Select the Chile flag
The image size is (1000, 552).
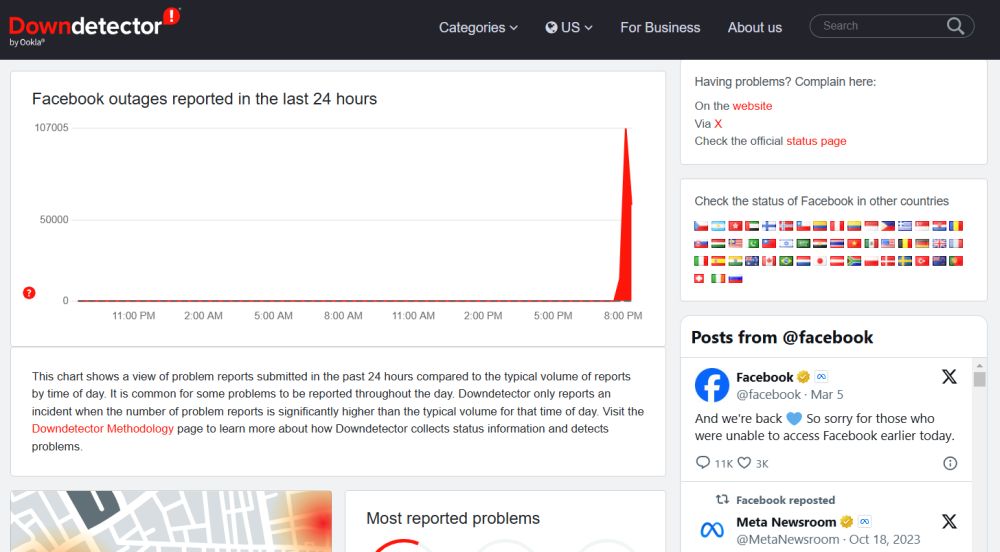(x=803, y=226)
